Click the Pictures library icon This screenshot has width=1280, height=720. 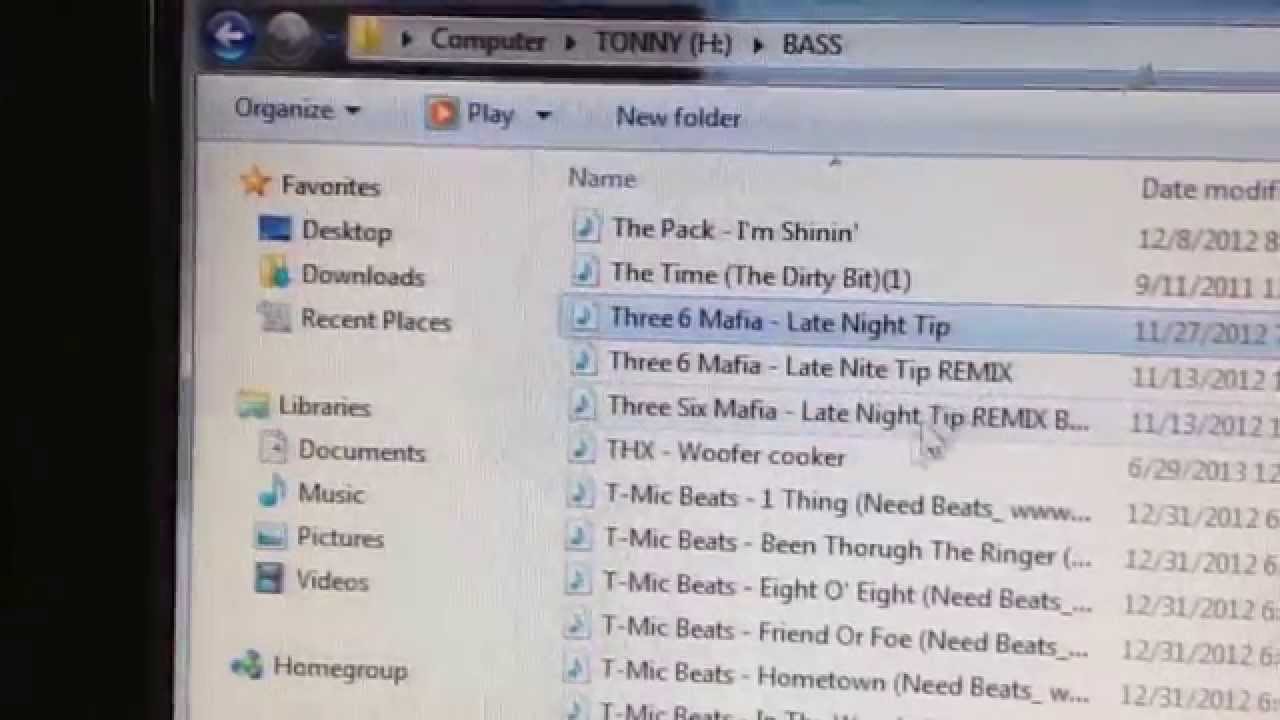[x=270, y=537]
